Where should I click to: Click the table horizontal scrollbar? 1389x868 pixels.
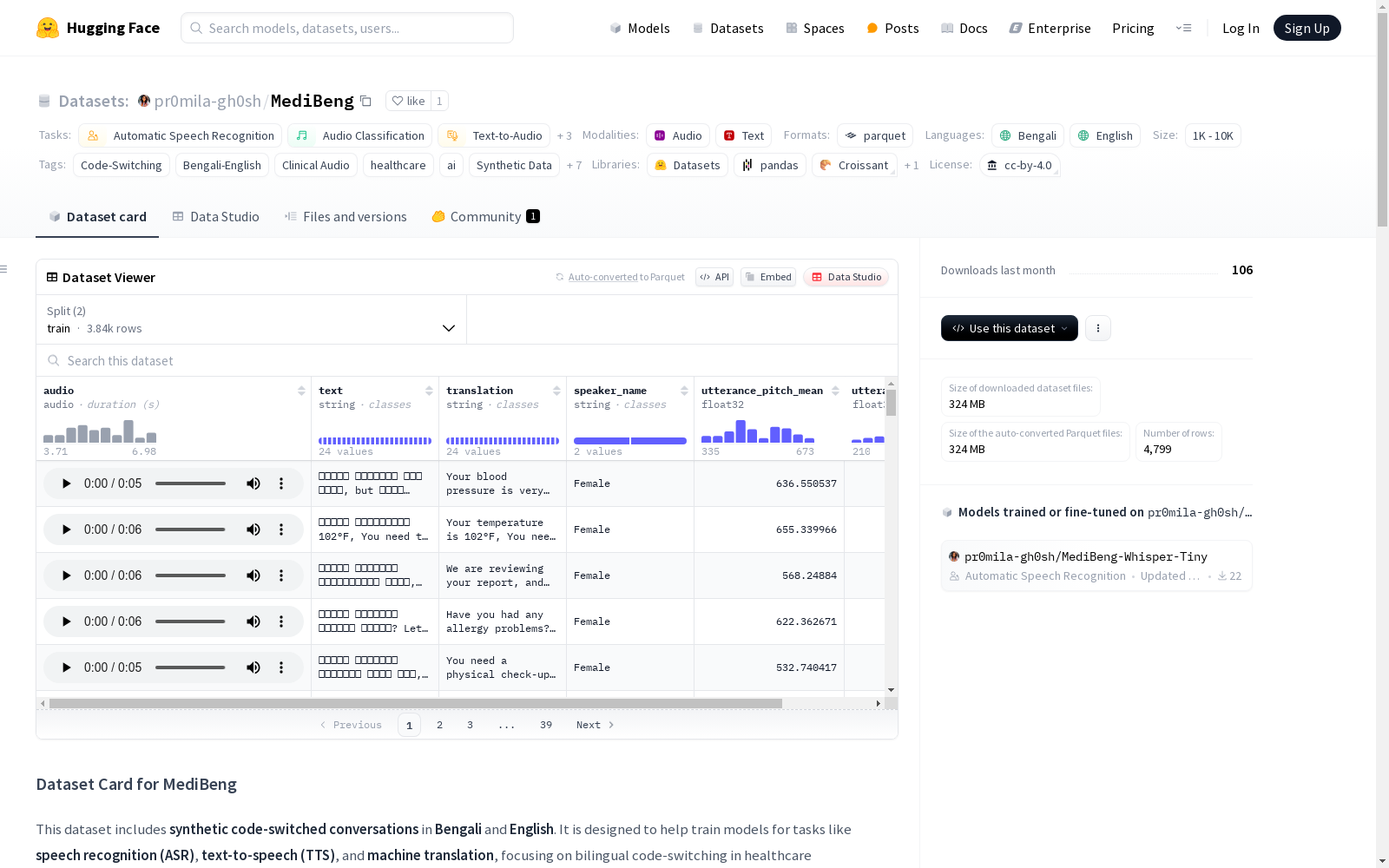(x=416, y=703)
